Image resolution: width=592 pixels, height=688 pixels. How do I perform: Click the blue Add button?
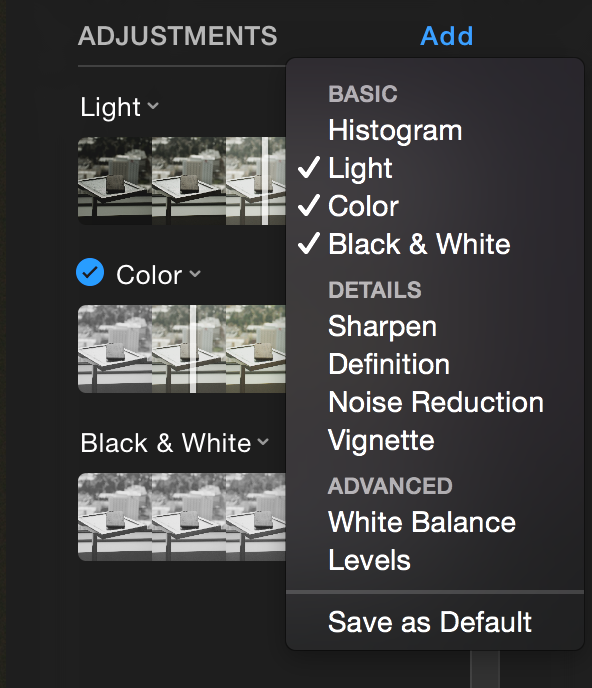pyautogui.click(x=447, y=36)
